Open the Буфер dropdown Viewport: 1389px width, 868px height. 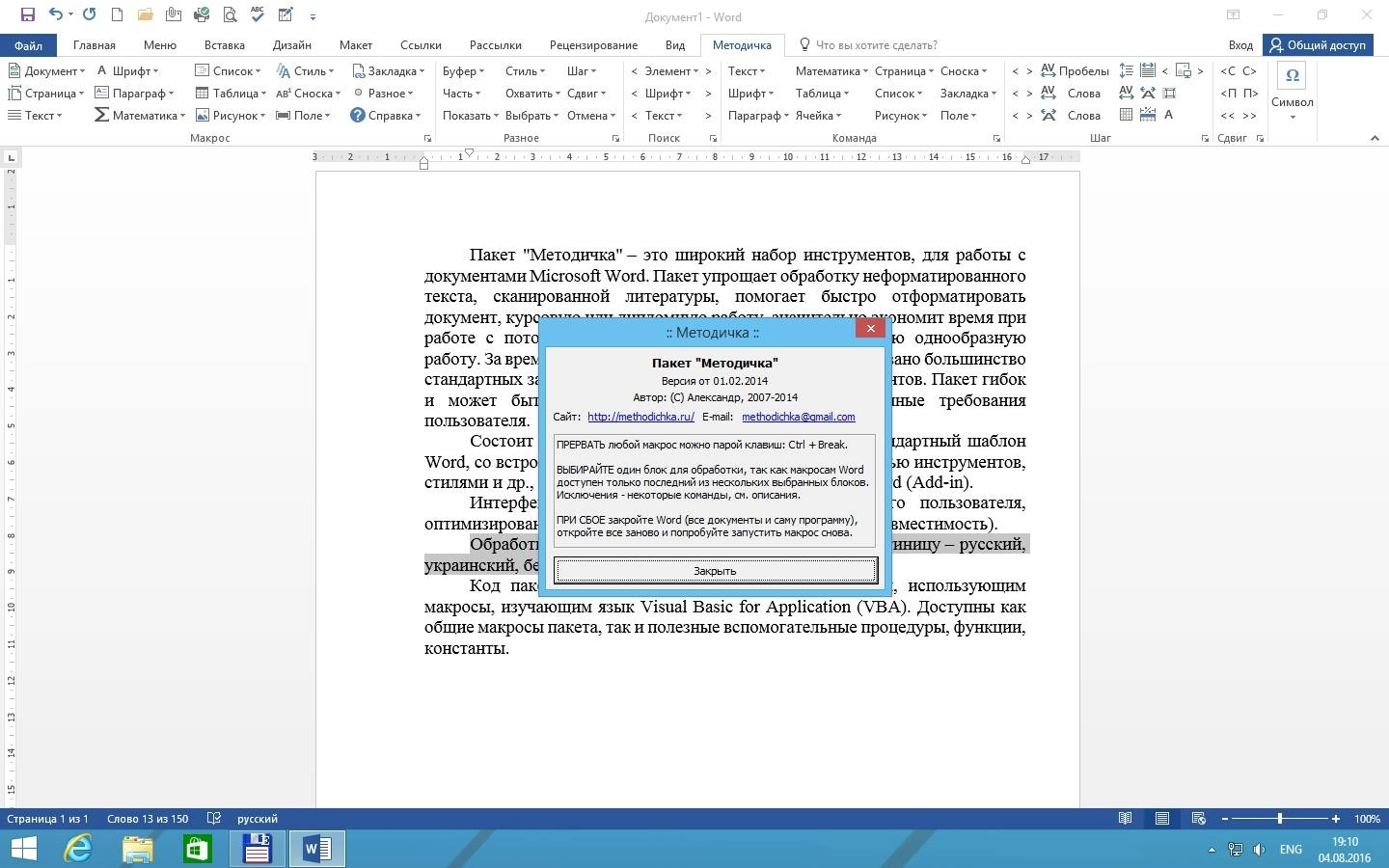463,70
